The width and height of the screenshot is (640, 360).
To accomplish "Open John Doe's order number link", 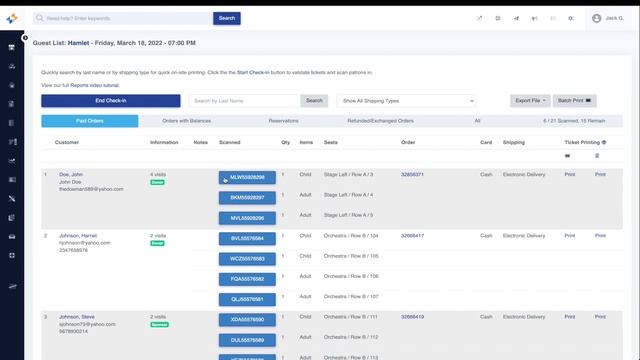I will click(x=412, y=175).
